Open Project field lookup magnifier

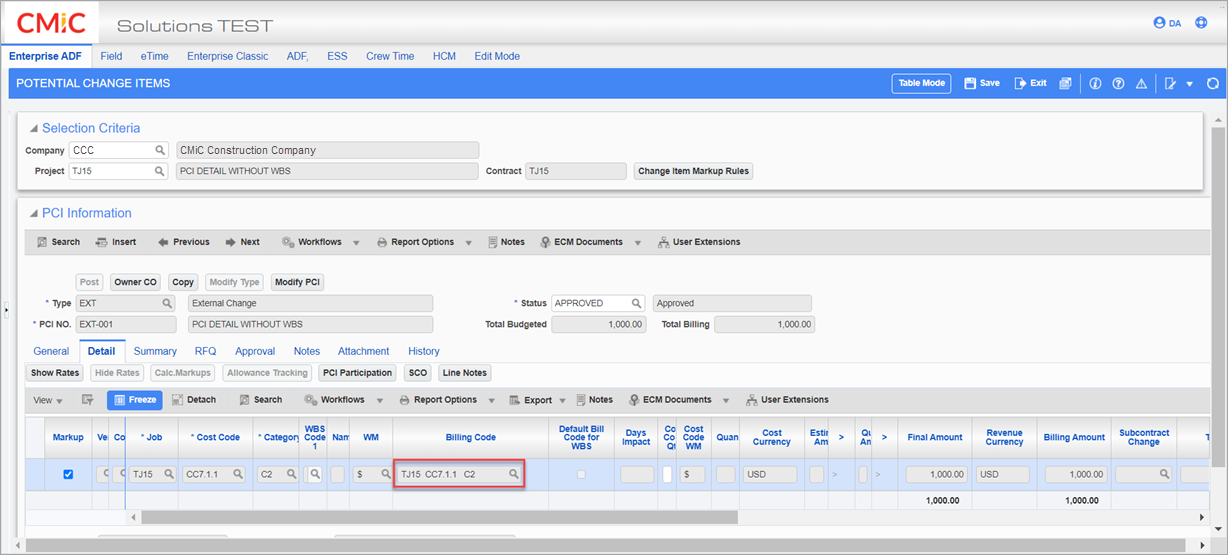click(x=159, y=171)
